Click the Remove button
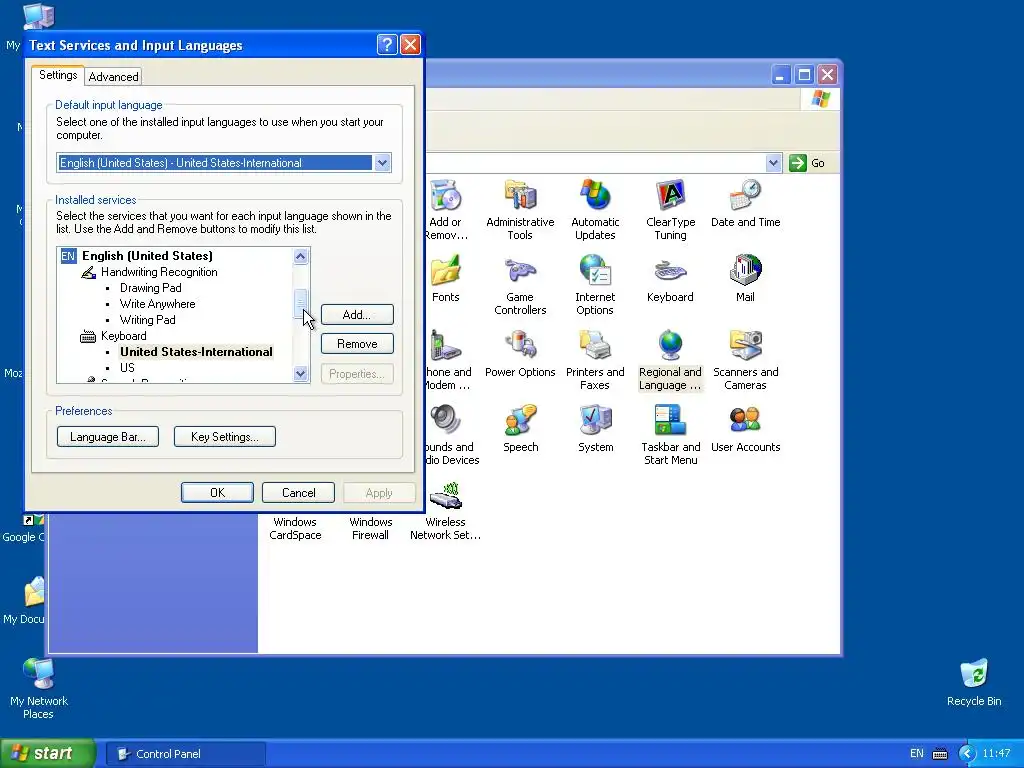The image size is (1024, 768). tap(357, 344)
